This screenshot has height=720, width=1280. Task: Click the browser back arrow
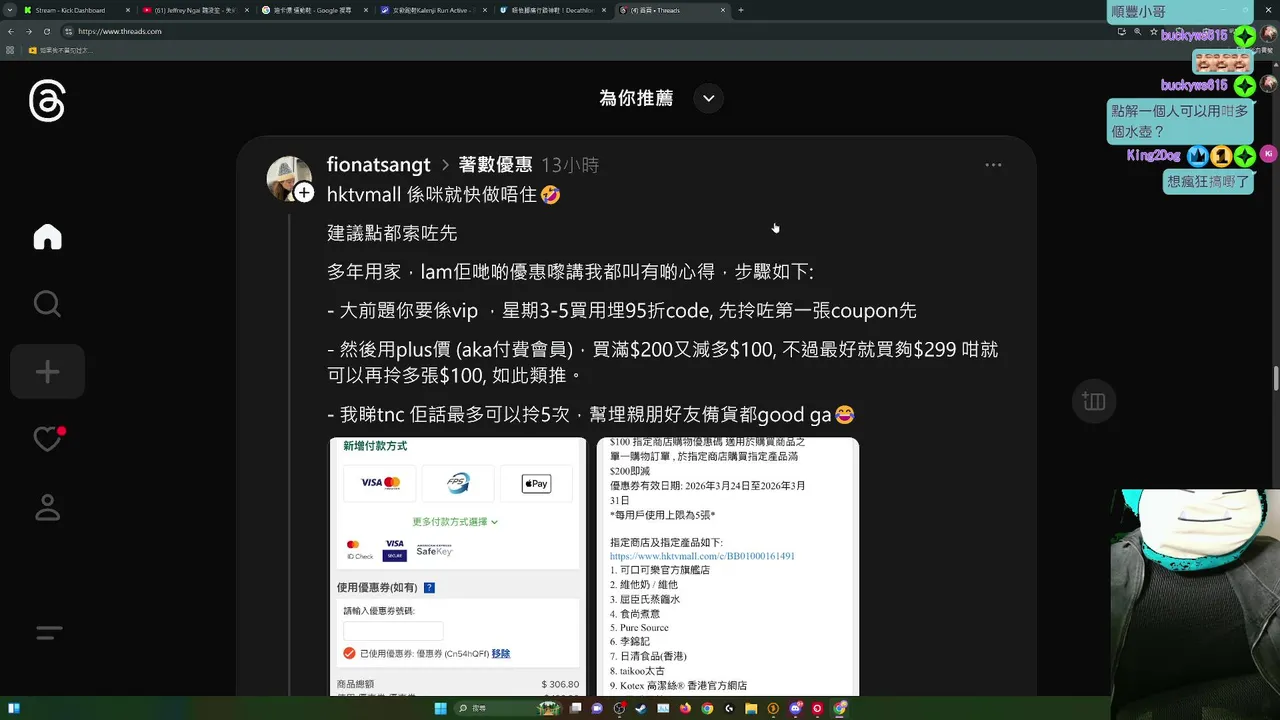coord(13,31)
